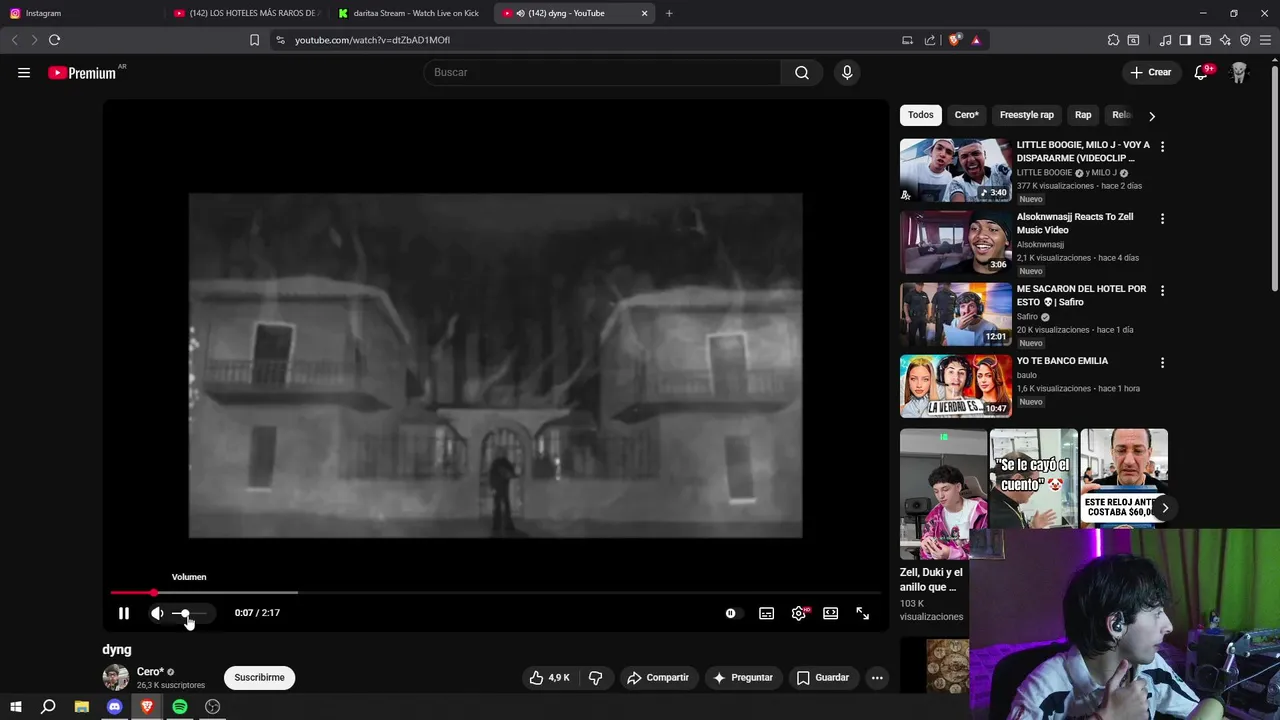Viewport: 1280px width, 720px height.
Task: Select the Rap filter chip
Action: [x=1083, y=115]
